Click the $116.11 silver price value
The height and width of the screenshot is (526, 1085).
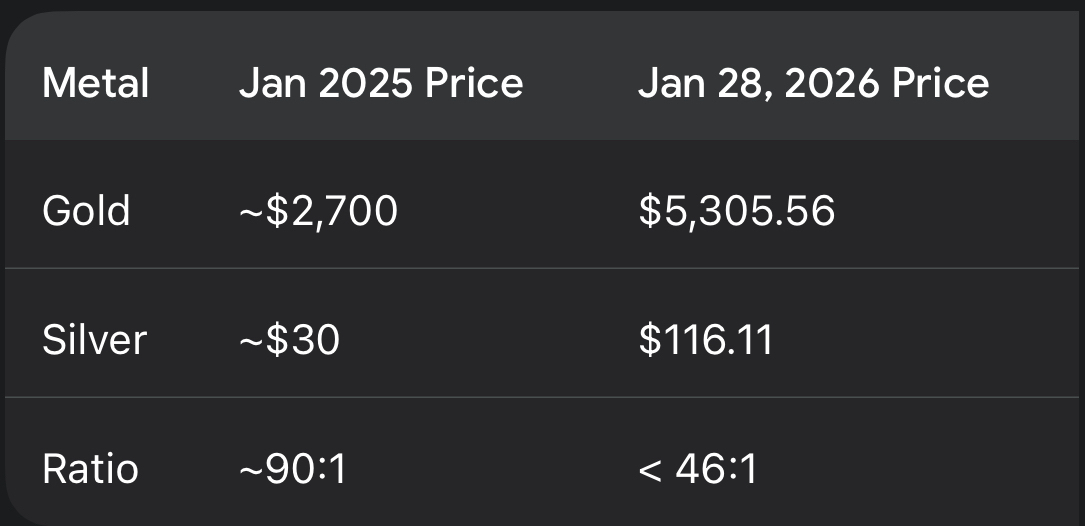pyautogui.click(x=705, y=340)
